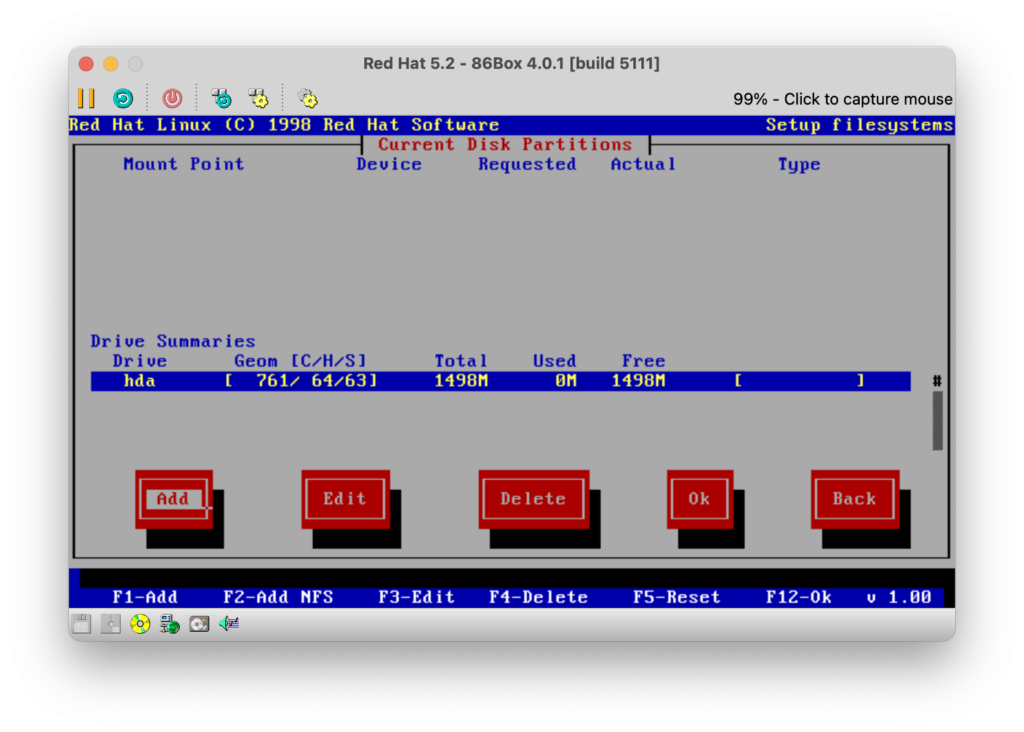Image resolution: width=1024 pixels, height=732 pixels.
Task: Send Ctrl+Alt+Esc via the toolbar icon
Action: (x=259, y=99)
